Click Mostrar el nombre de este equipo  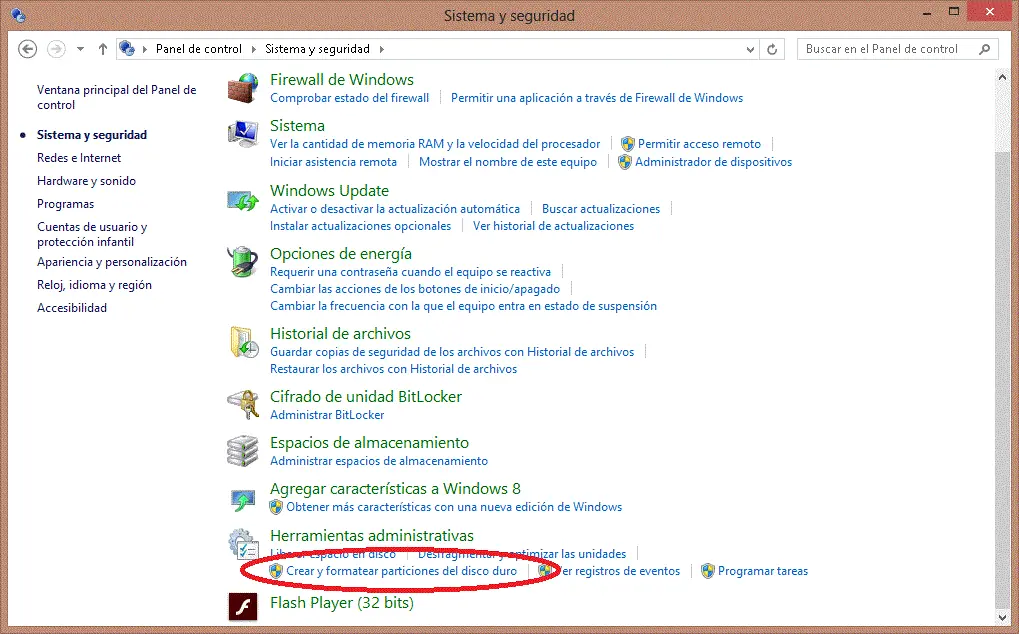(508, 162)
